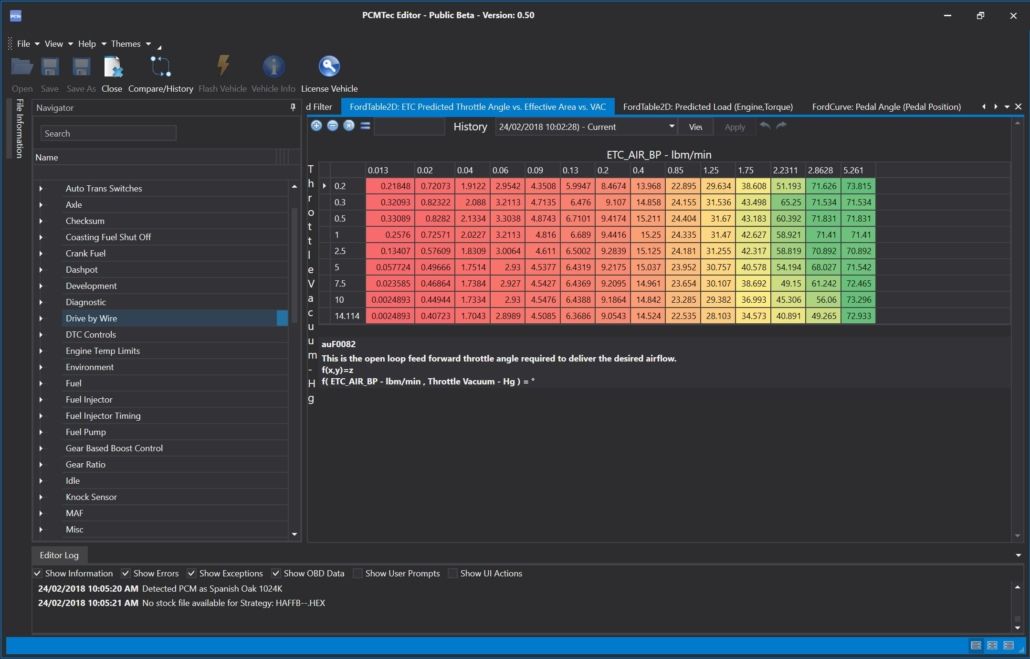Click the View button beside History
This screenshot has width=1030, height=659.
tap(696, 127)
